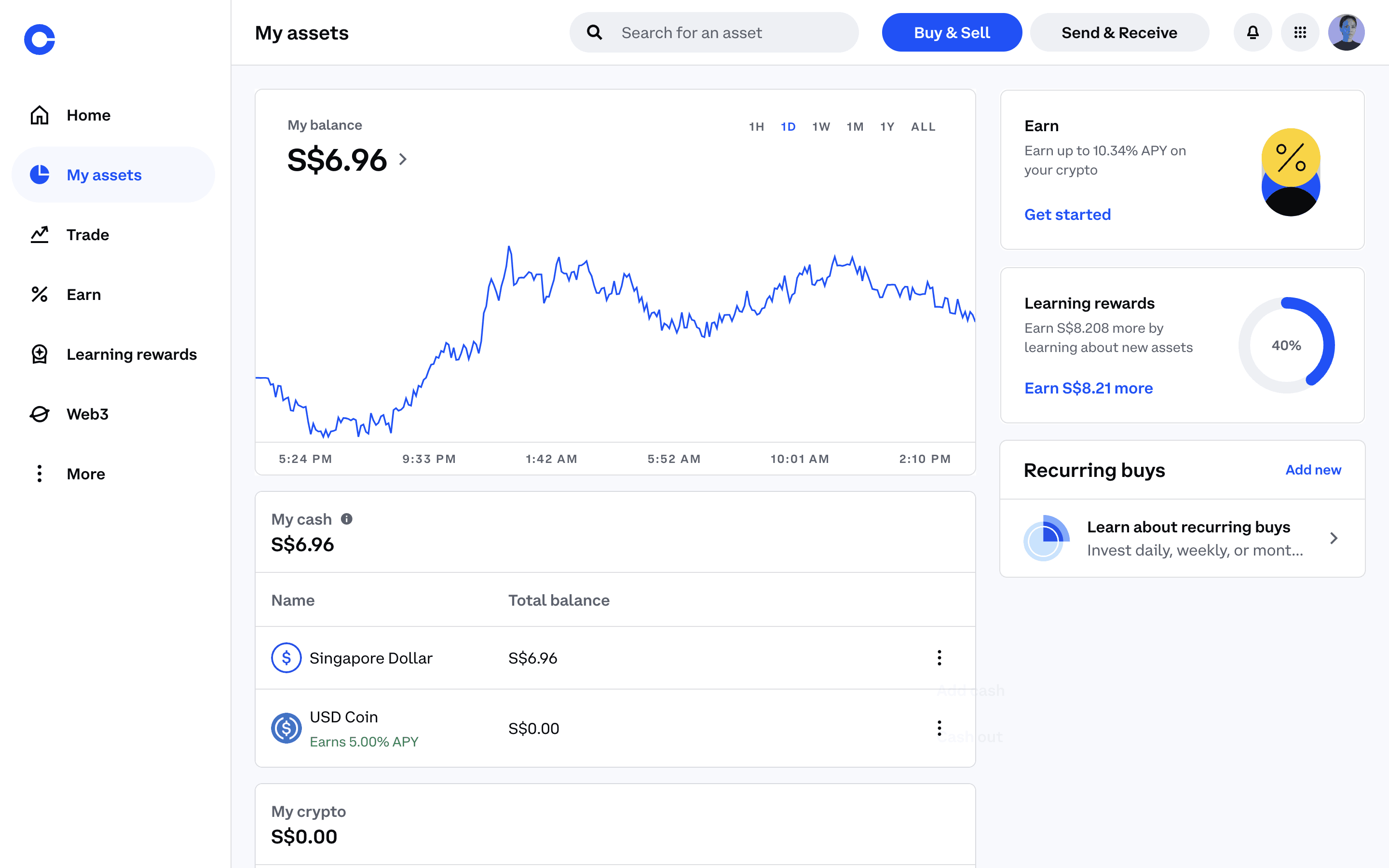Switch chart range to 1W
Screen dimensions: 1389x868
(x=821, y=127)
